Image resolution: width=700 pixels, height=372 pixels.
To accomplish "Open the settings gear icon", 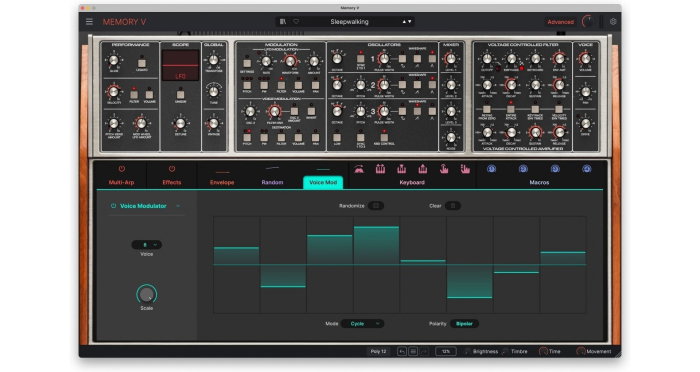I will click(613, 21).
